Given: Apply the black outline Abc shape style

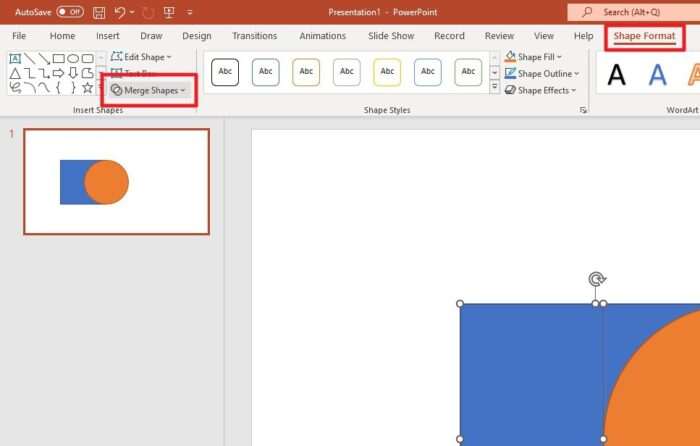Looking at the screenshot, I should (x=225, y=71).
